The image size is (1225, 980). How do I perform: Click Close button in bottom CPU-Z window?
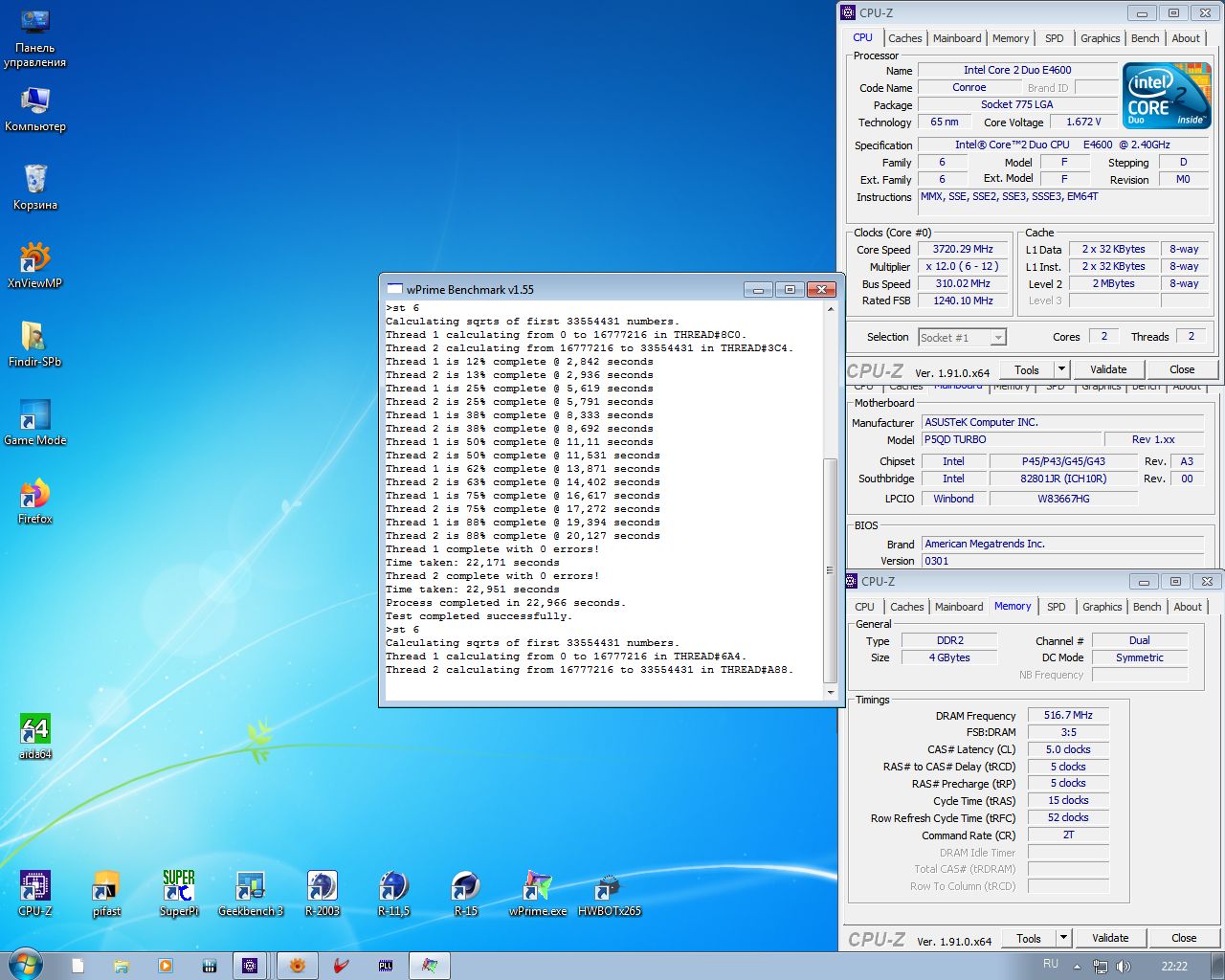pos(1184,938)
